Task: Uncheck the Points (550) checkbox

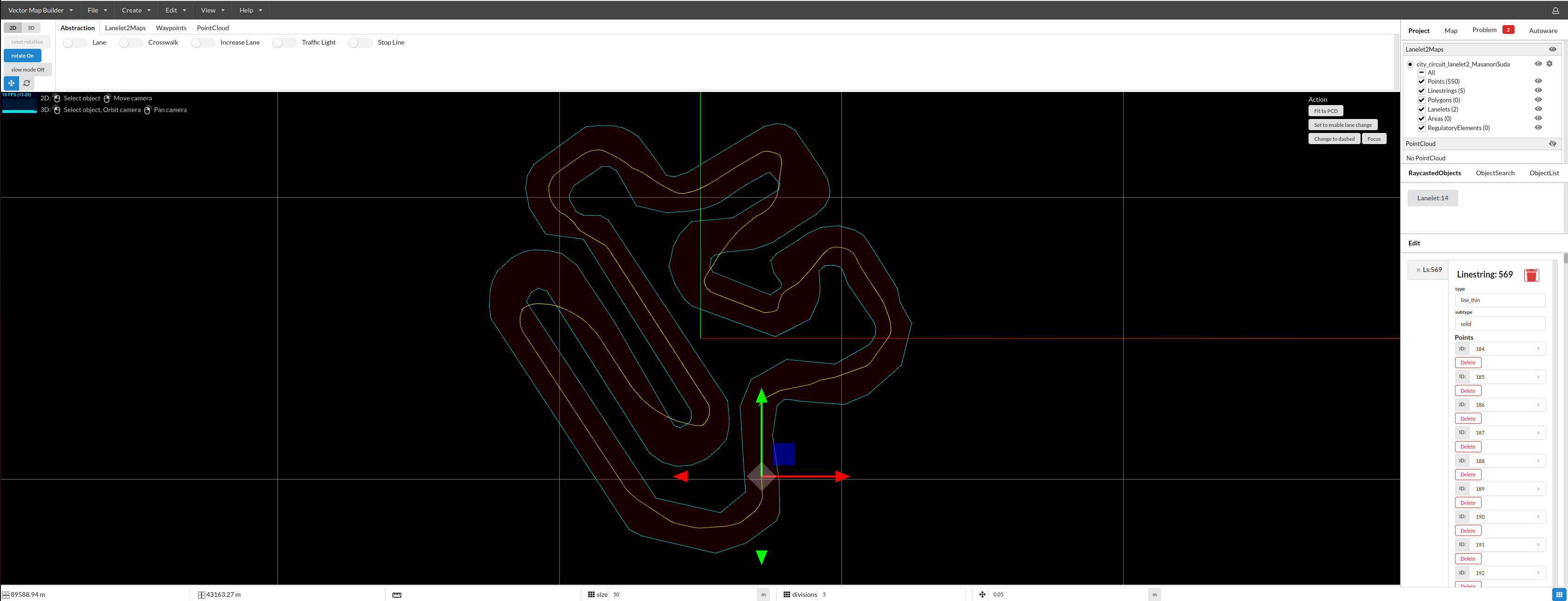Action: point(1422,81)
